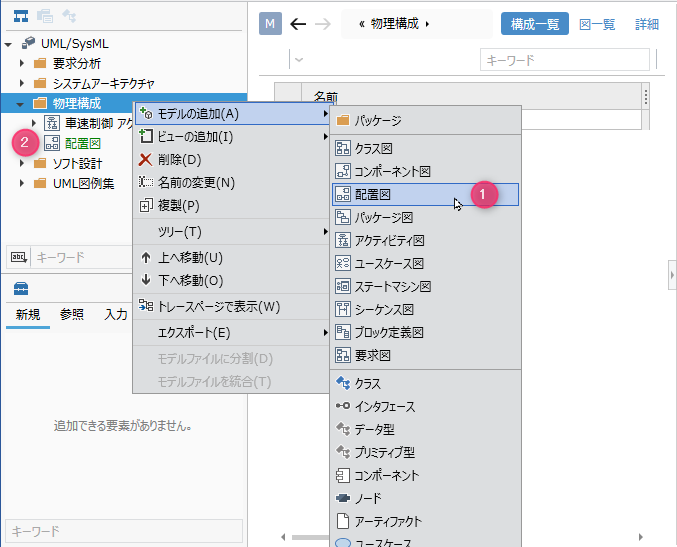Switch to 詳細 view
Screen dimensions: 677x547
click(x=647, y=24)
